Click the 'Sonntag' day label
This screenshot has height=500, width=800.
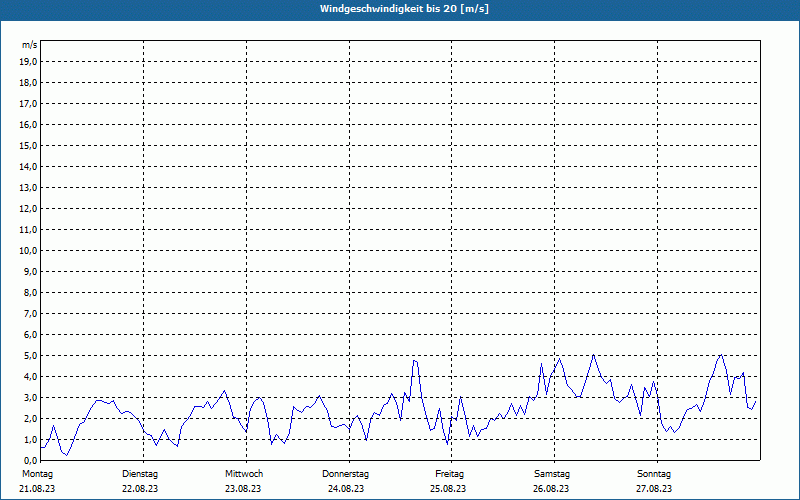(x=654, y=474)
